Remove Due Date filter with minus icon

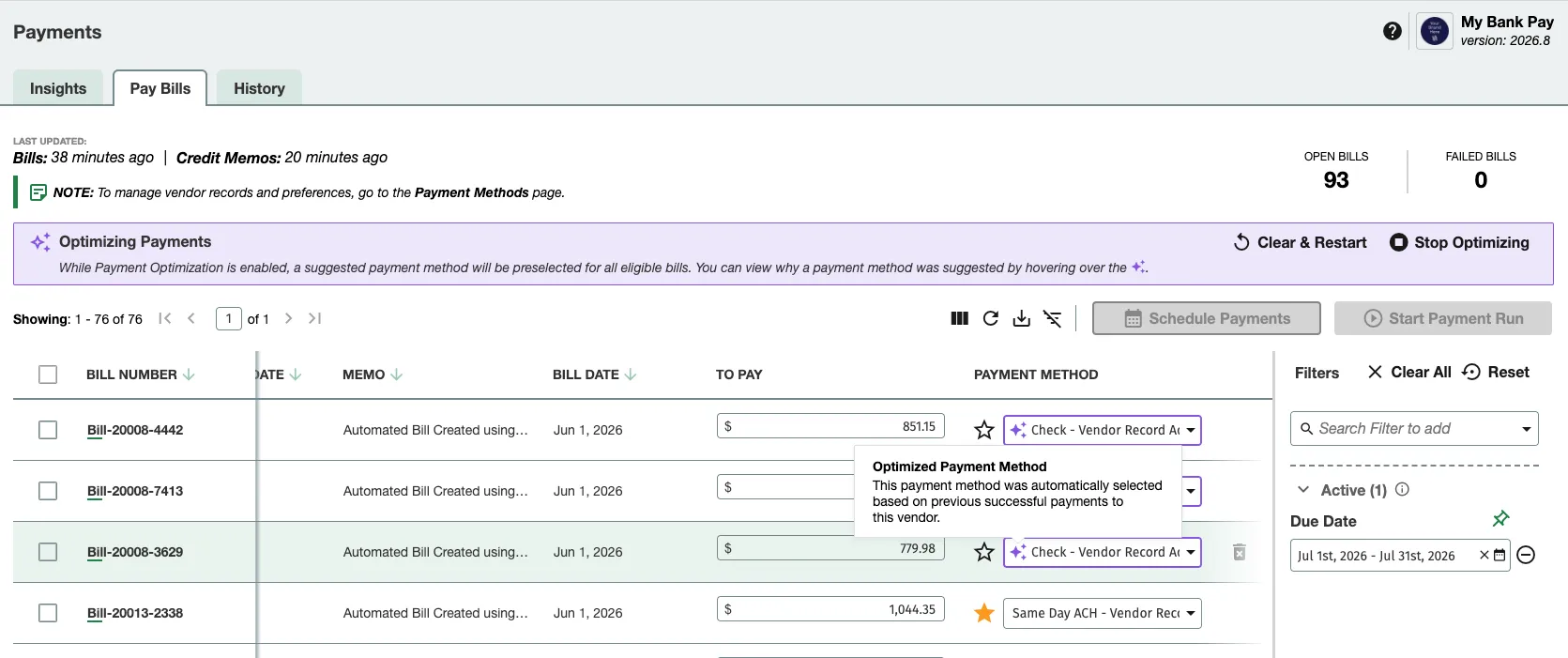pos(1526,555)
